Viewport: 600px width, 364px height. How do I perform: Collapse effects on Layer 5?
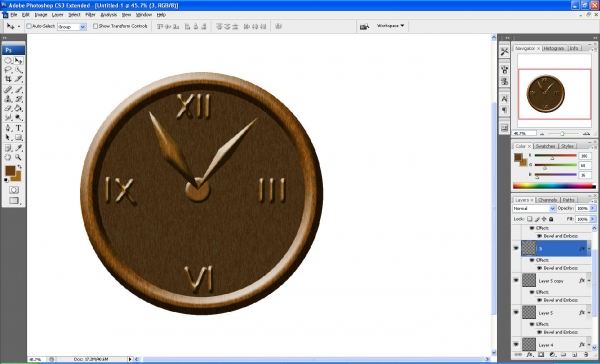[589, 313]
